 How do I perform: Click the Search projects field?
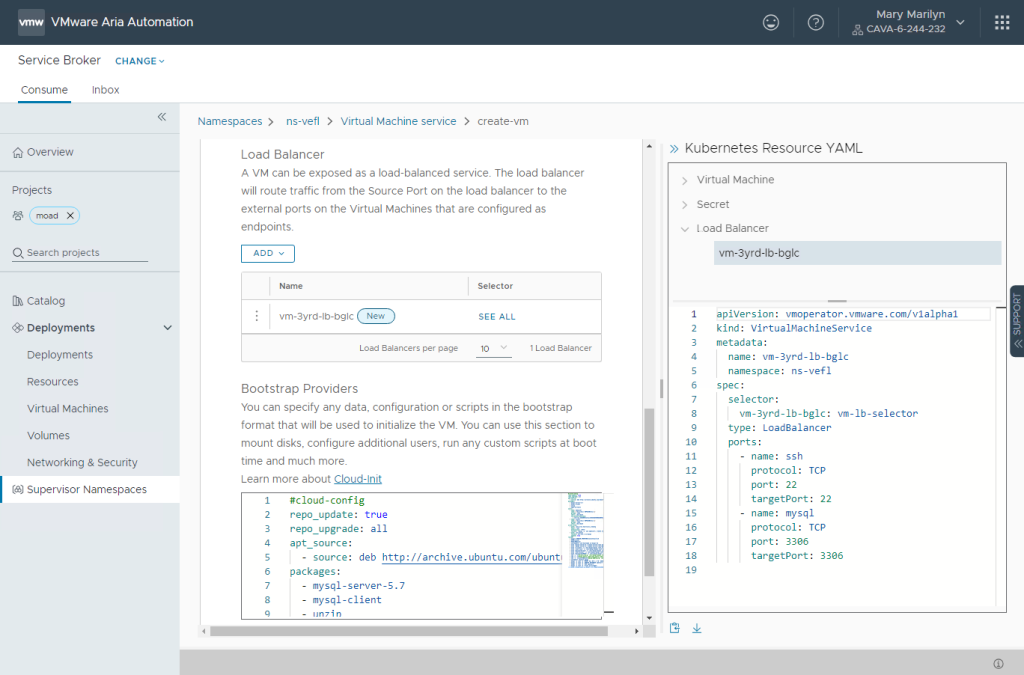click(85, 253)
